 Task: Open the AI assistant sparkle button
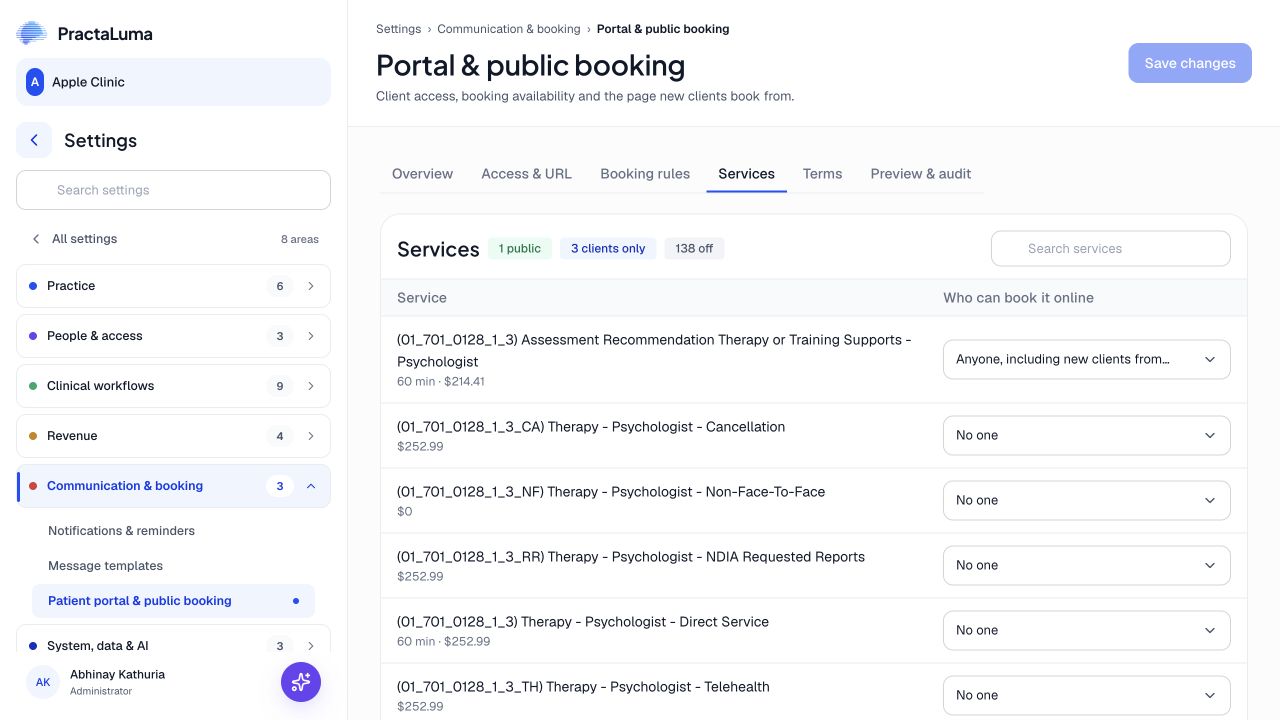click(301, 682)
